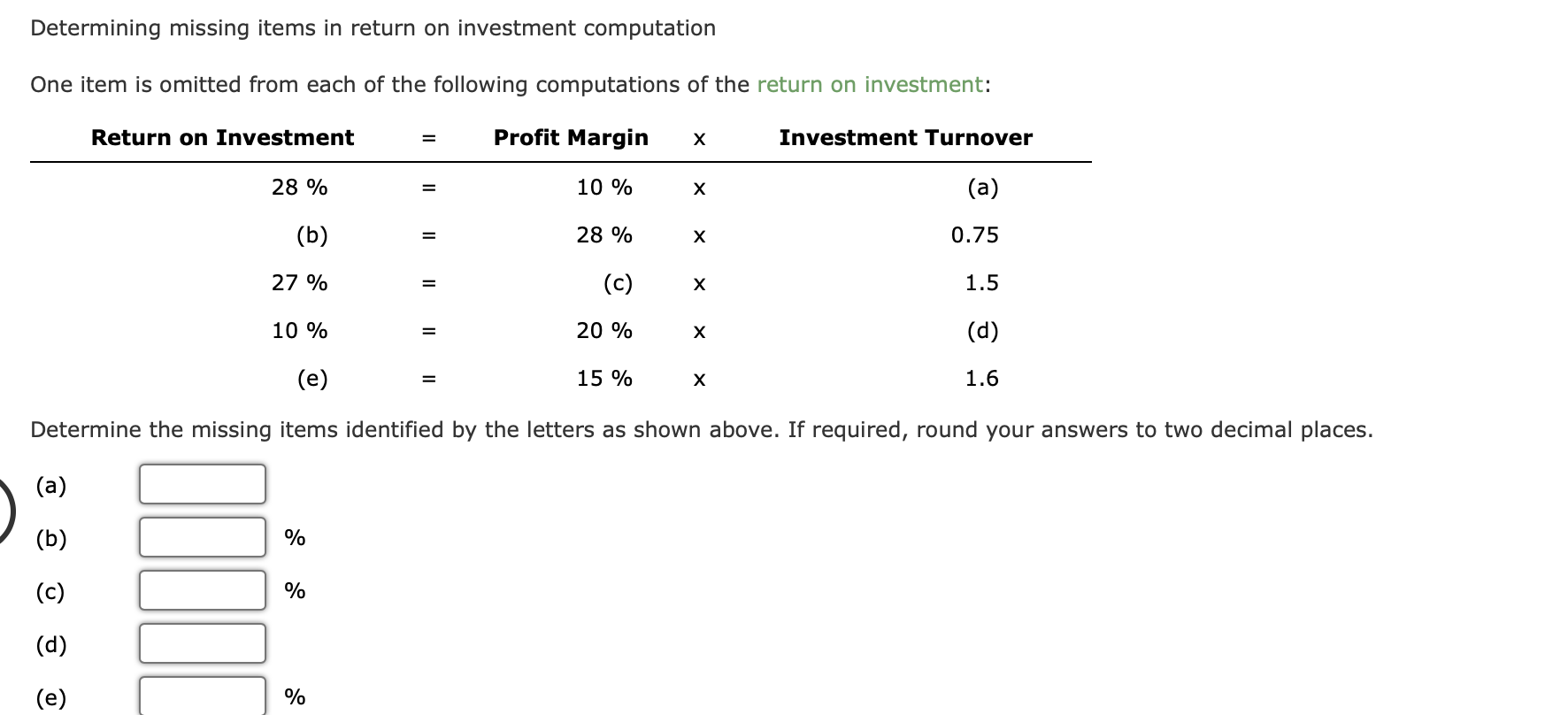Click the answer input field for (e)
This screenshot has width=1568, height=715.
pyautogui.click(x=201, y=696)
